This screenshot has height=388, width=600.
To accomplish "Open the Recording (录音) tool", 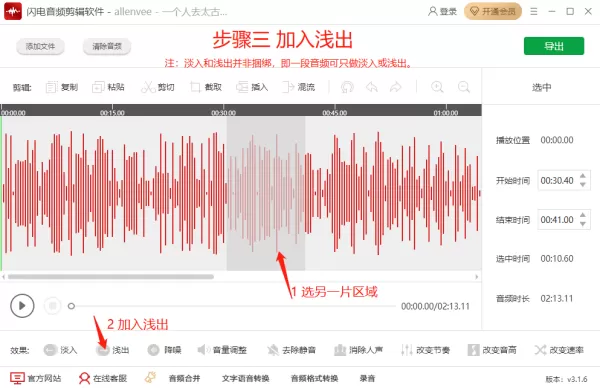I will click(x=367, y=378).
